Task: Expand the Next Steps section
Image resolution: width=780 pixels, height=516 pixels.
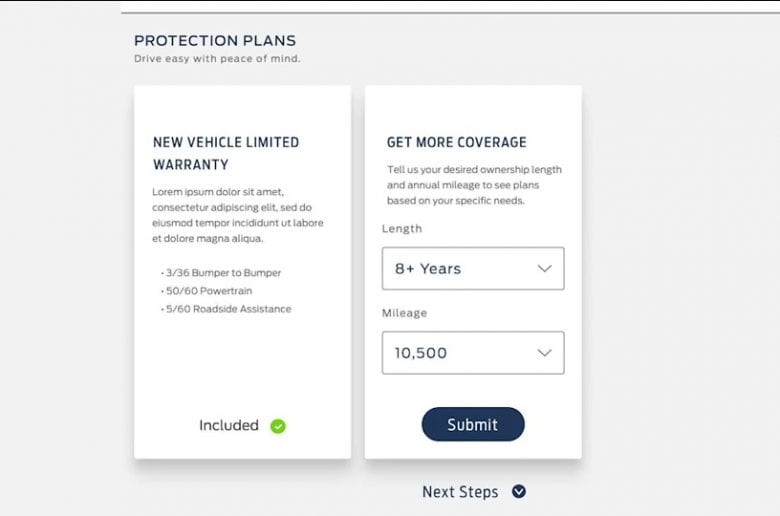Action: (474, 492)
